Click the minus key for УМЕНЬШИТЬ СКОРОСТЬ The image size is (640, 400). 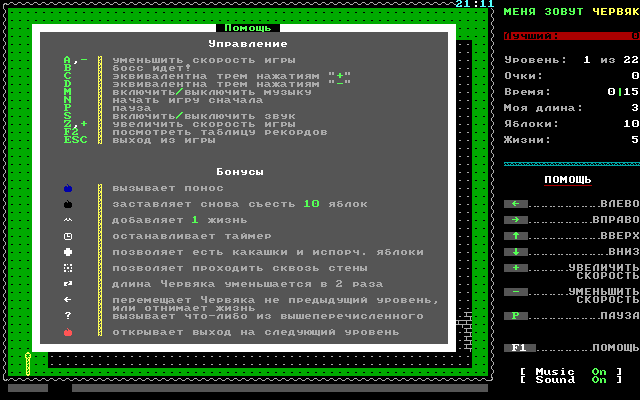pos(516,292)
